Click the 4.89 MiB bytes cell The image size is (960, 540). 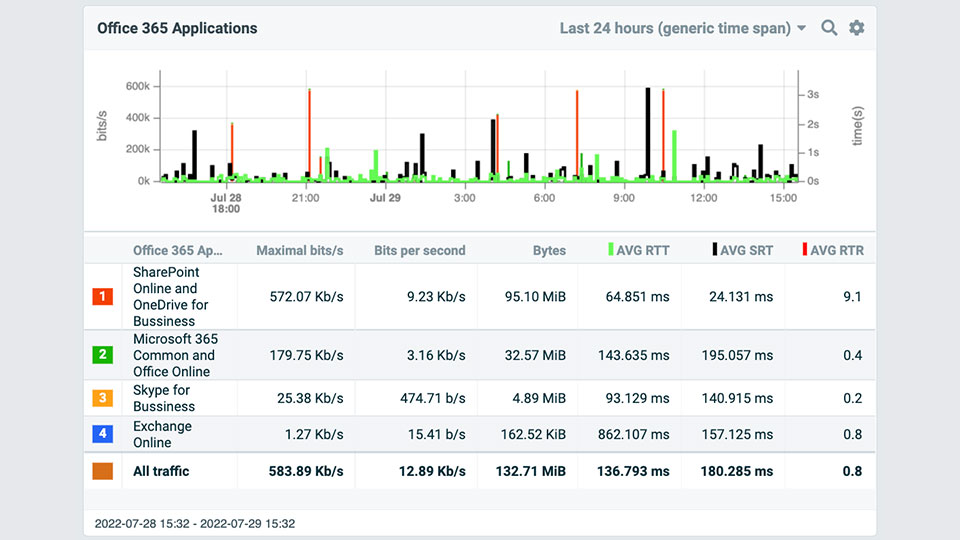539,398
